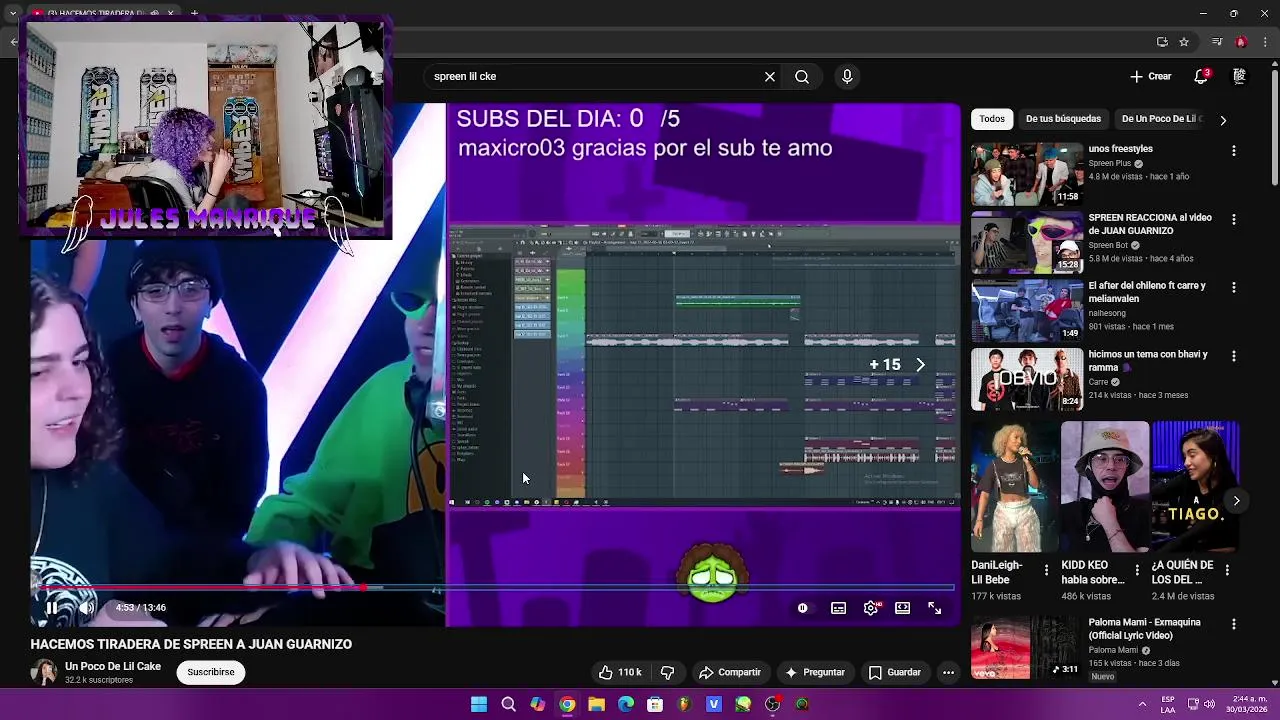Open Microsoft Store from taskbar
The width and height of the screenshot is (1280, 720).
point(655,704)
